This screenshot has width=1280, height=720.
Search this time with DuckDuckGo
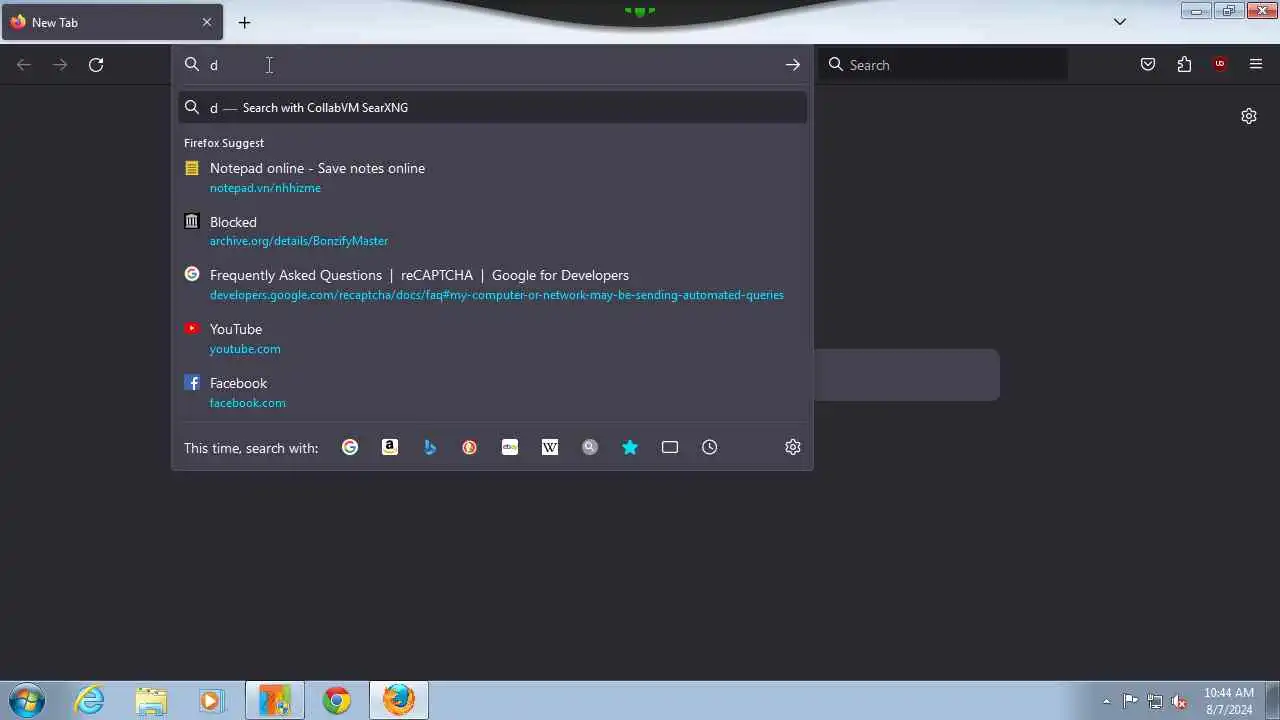pos(470,447)
